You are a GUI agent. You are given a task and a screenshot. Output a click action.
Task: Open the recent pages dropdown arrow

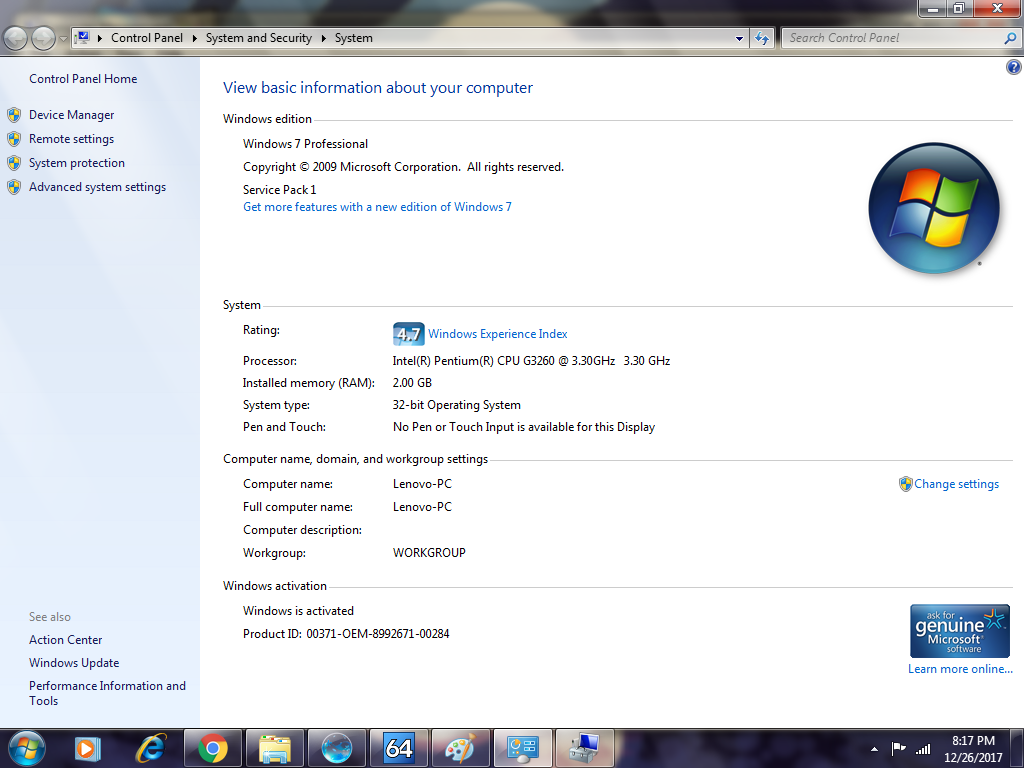coord(64,38)
